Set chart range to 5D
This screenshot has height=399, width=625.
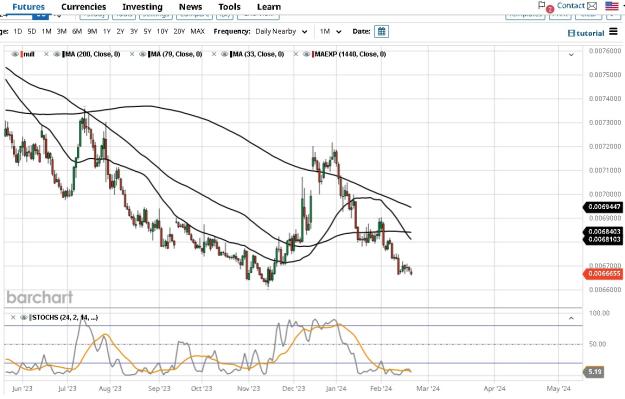point(32,31)
